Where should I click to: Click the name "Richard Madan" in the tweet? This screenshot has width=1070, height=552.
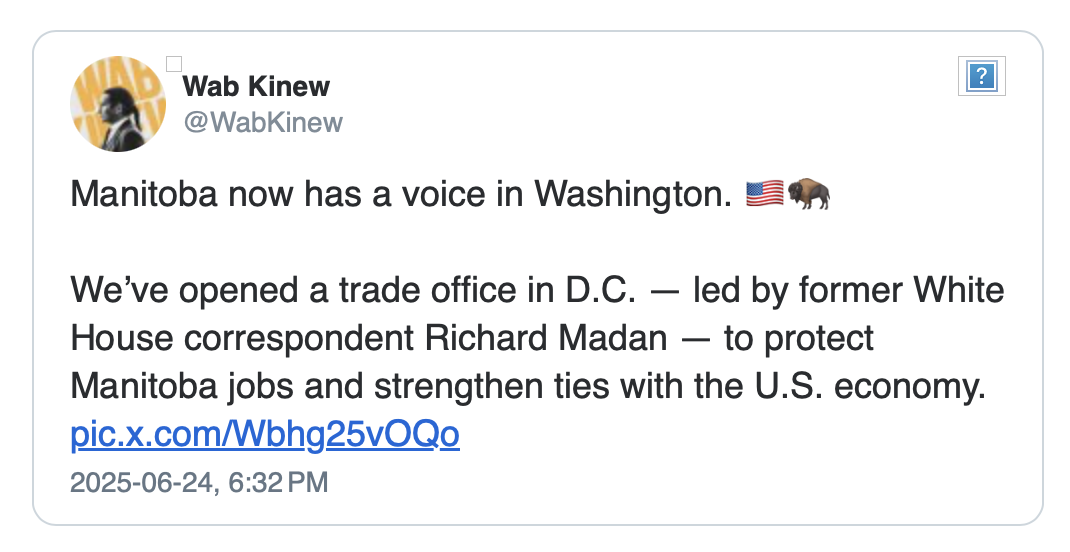click(546, 338)
